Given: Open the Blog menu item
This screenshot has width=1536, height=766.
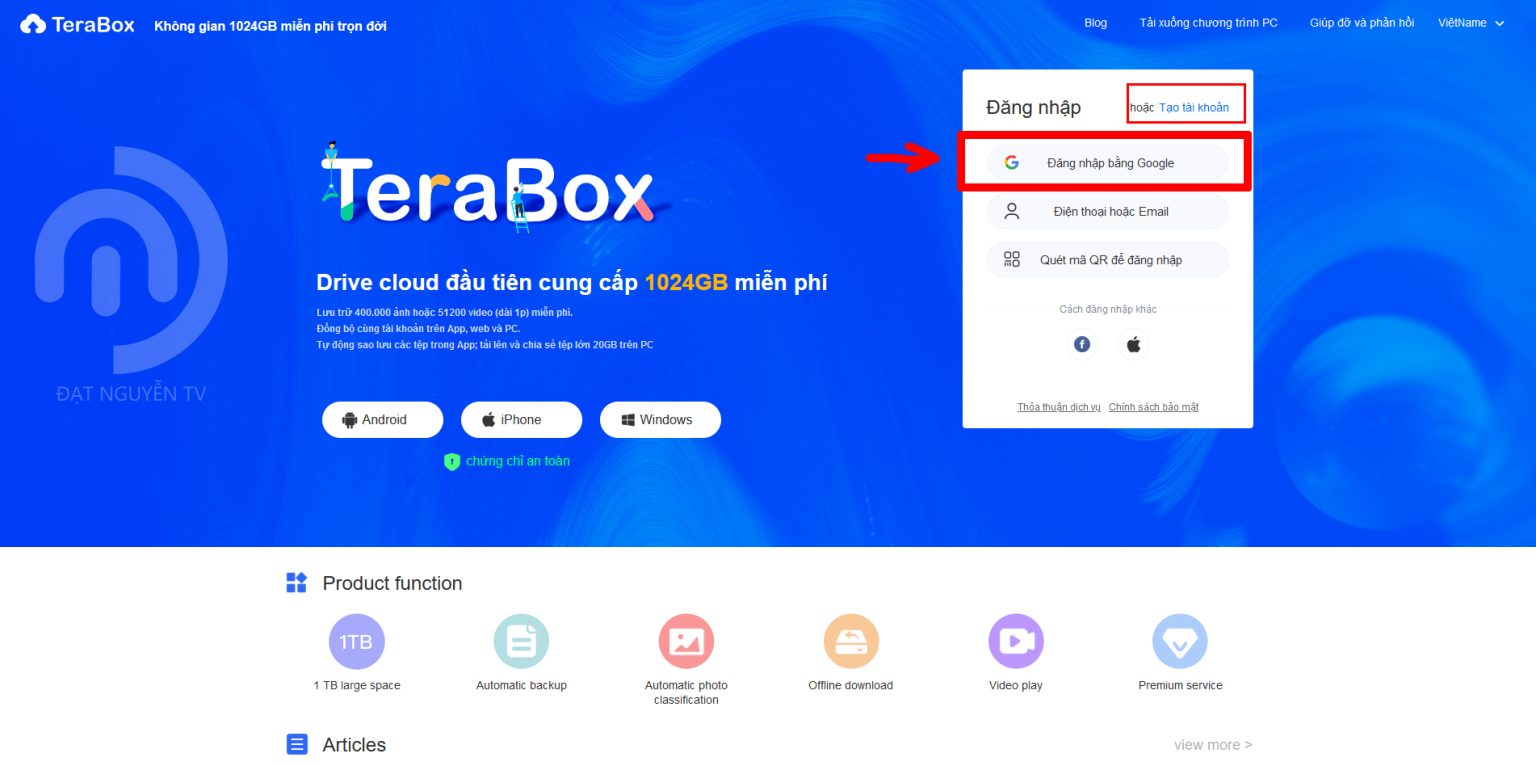Looking at the screenshot, I should coord(1095,22).
